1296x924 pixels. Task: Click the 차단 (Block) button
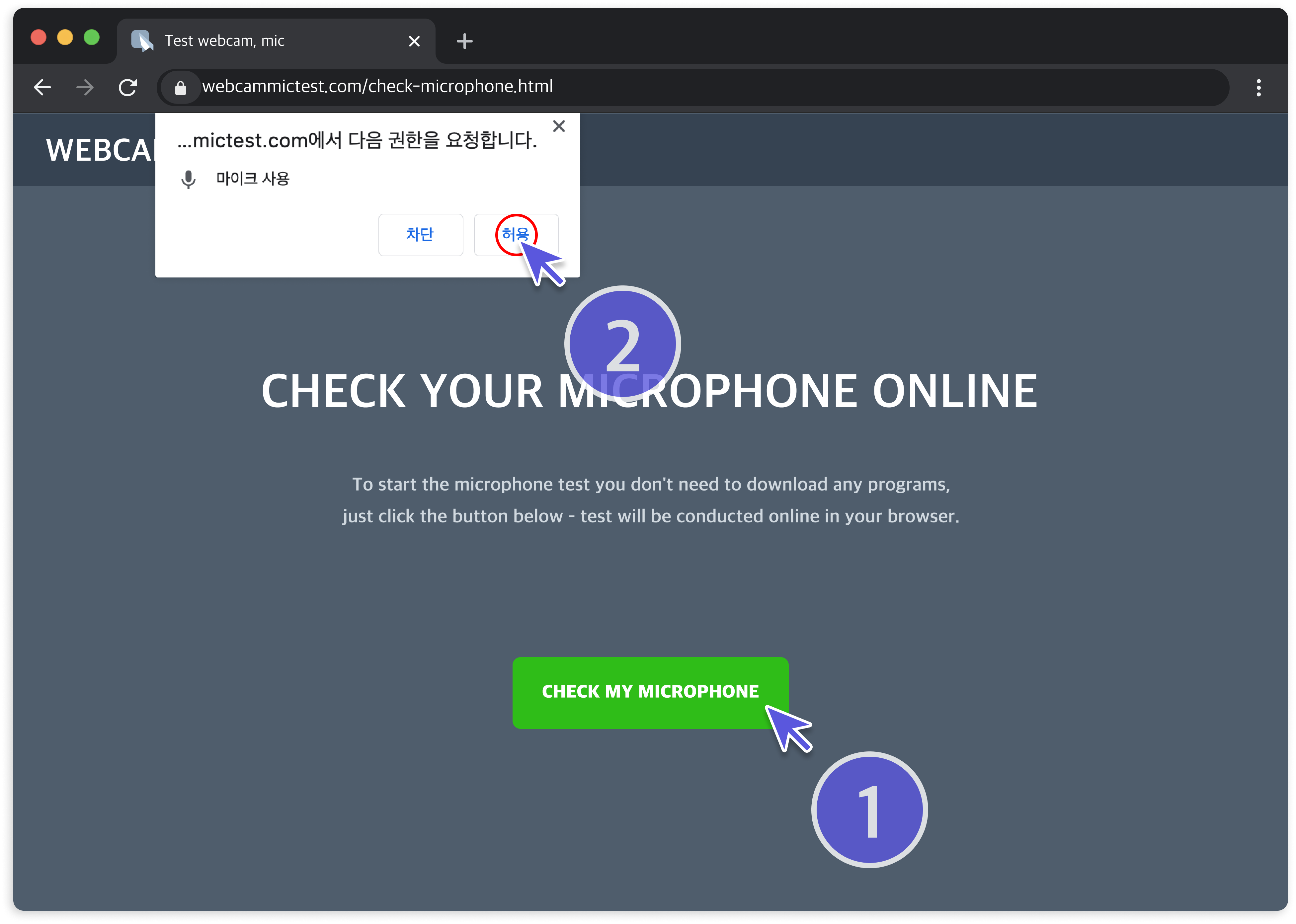point(420,234)
